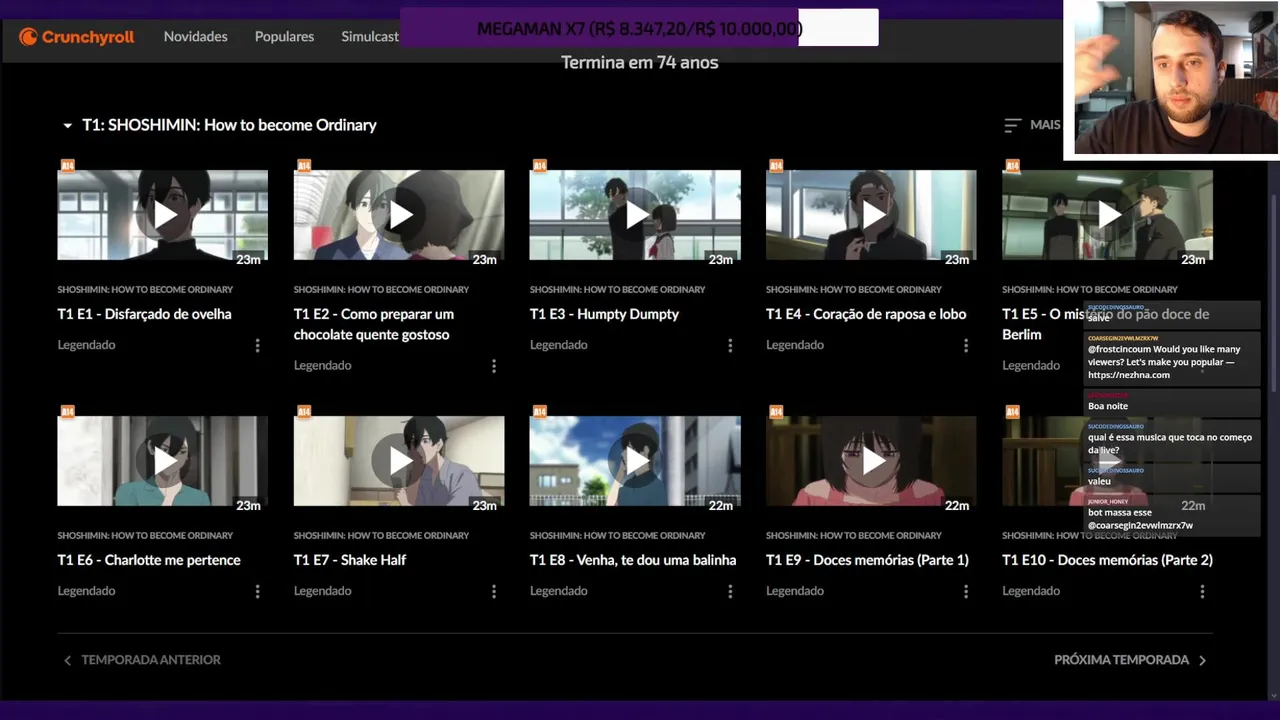Viewport: 1280px width, 720px height.
Task: Go to TEMPORADA ANTERIOR
Action: click(142, 660)
